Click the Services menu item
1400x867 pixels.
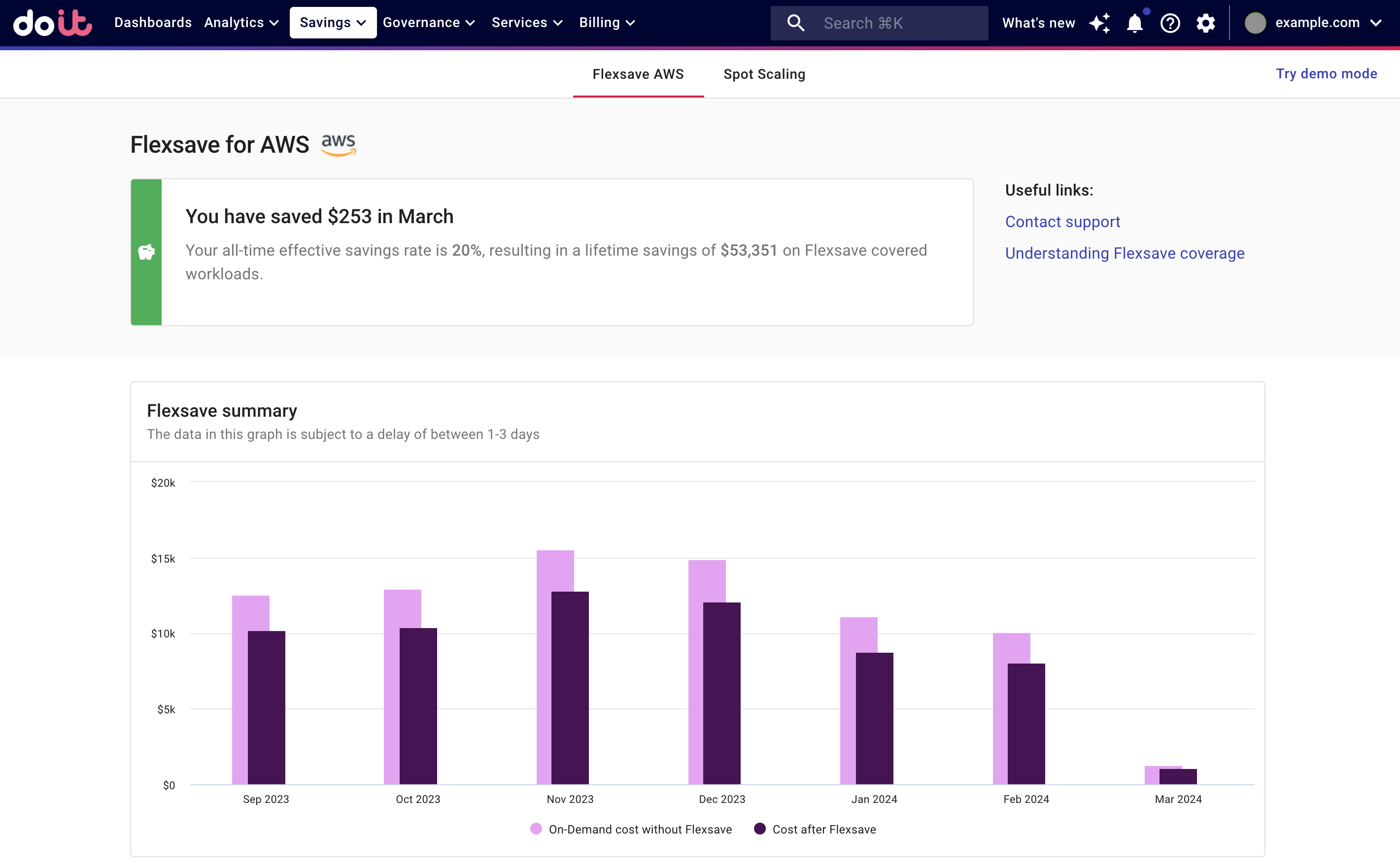pyautogui.click(x=527, y=22)
